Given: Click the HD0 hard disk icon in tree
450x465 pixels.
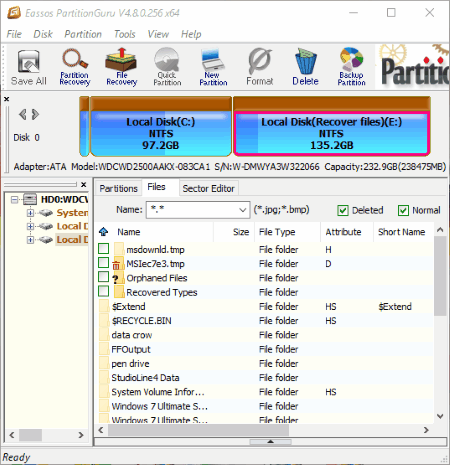Looking at the screenshot, I should click(x=30, y=199).
